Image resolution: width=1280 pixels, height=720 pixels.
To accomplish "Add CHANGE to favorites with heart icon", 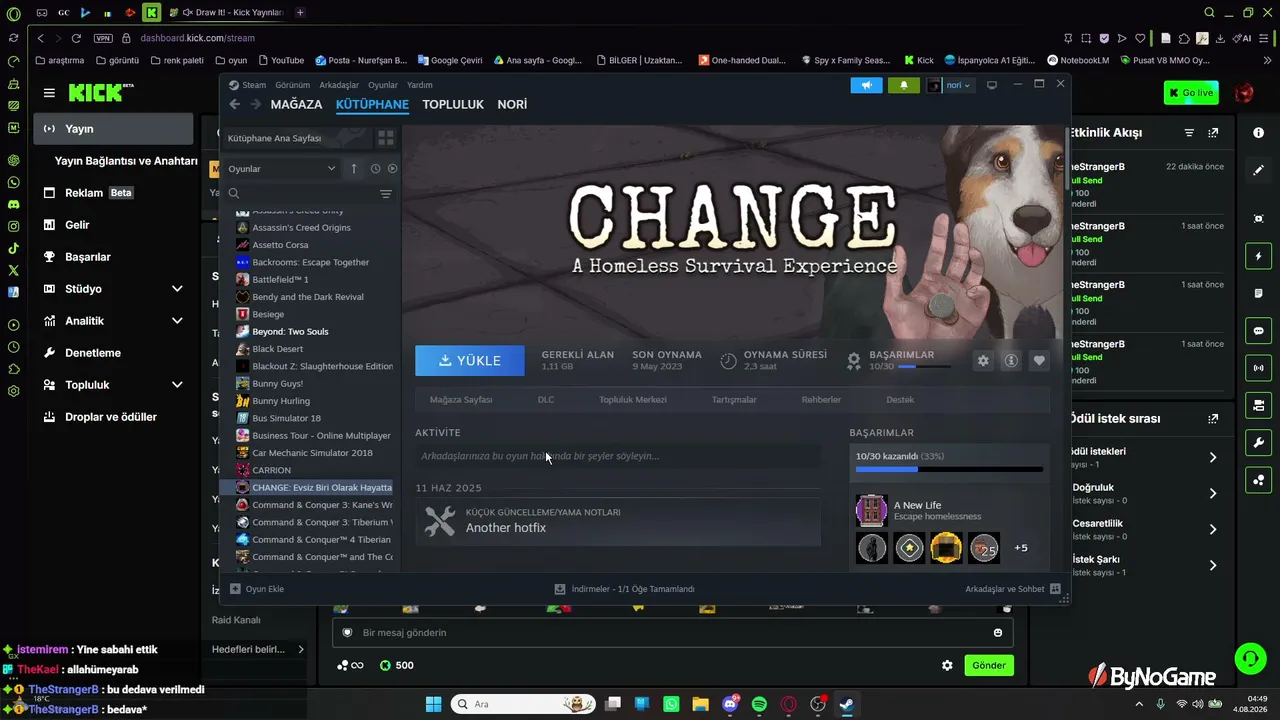I will (x=1040, y=360).
